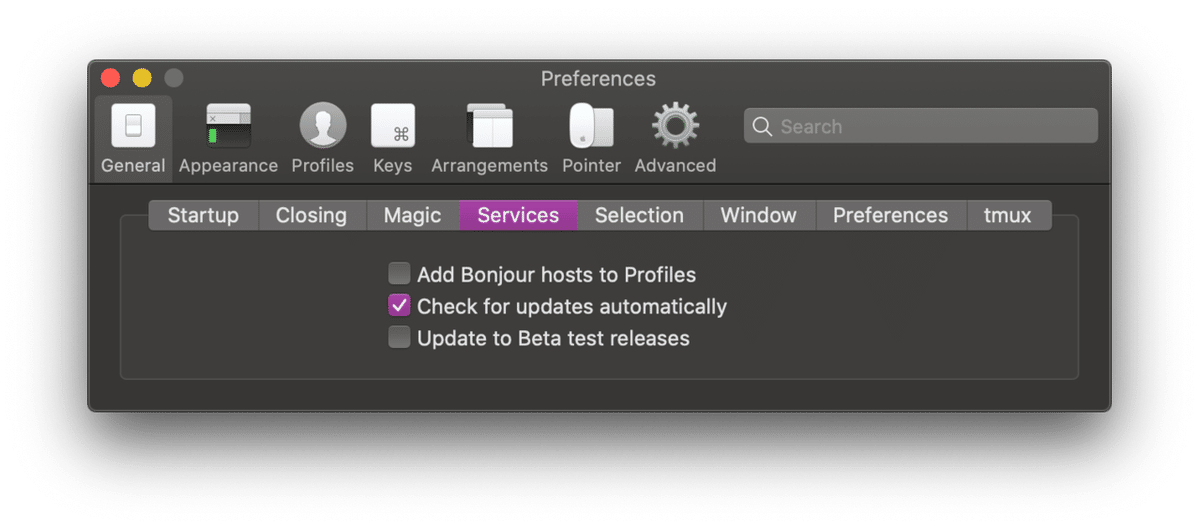Go to the Selection tab
The width and height of the screenshot is (1200, 529).
[x=639, y=216]
